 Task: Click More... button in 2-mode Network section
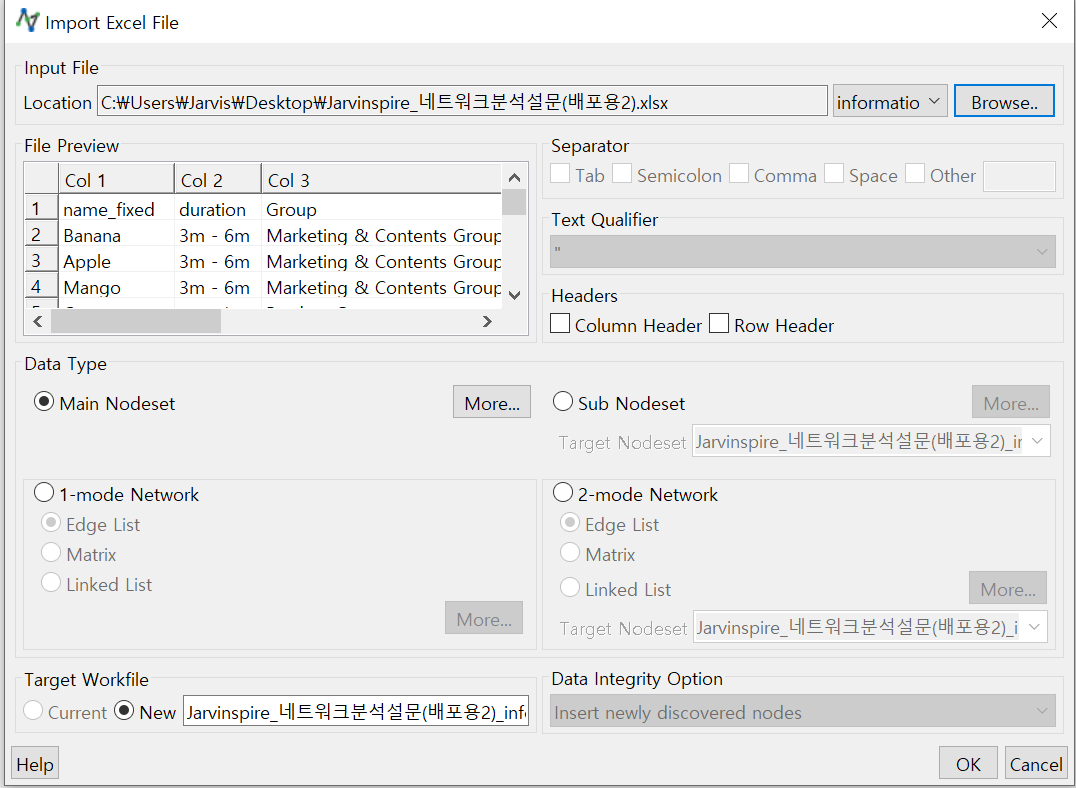coord(1008,588)
